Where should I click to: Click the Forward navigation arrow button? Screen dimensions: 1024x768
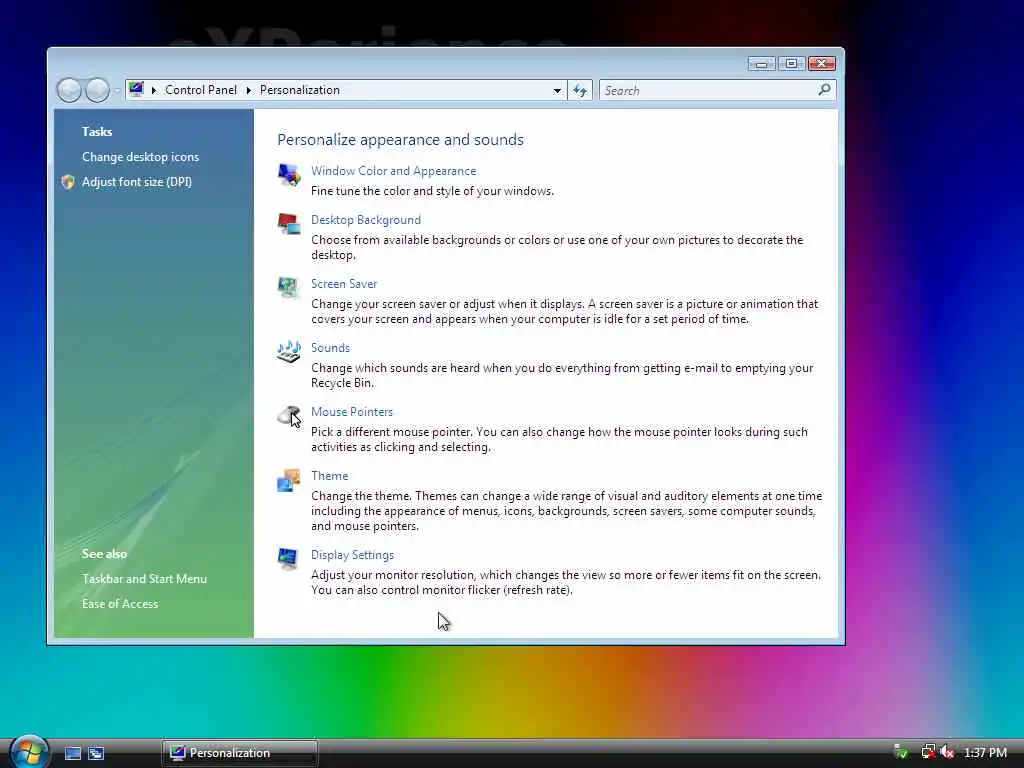(x=97, y=90)
